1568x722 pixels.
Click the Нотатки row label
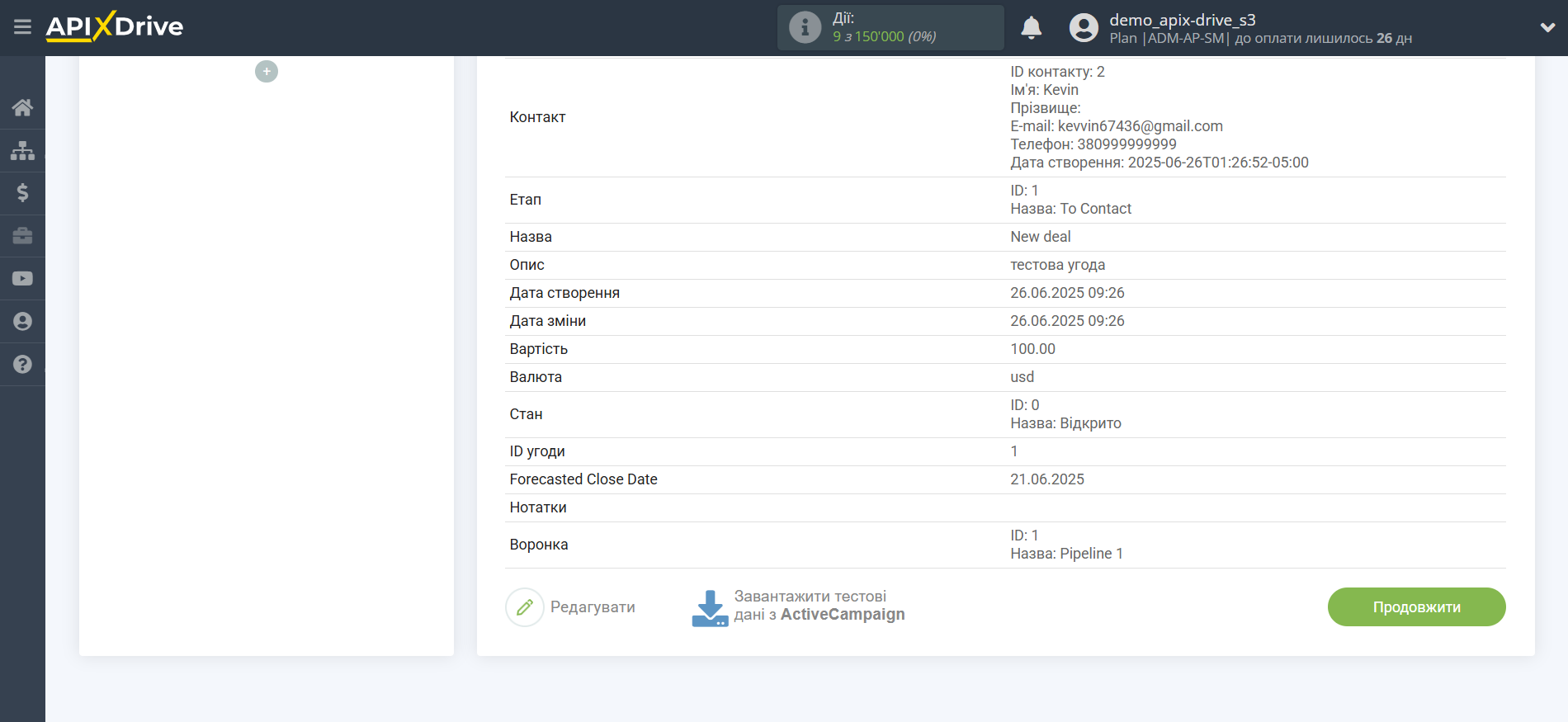[538, 507]
